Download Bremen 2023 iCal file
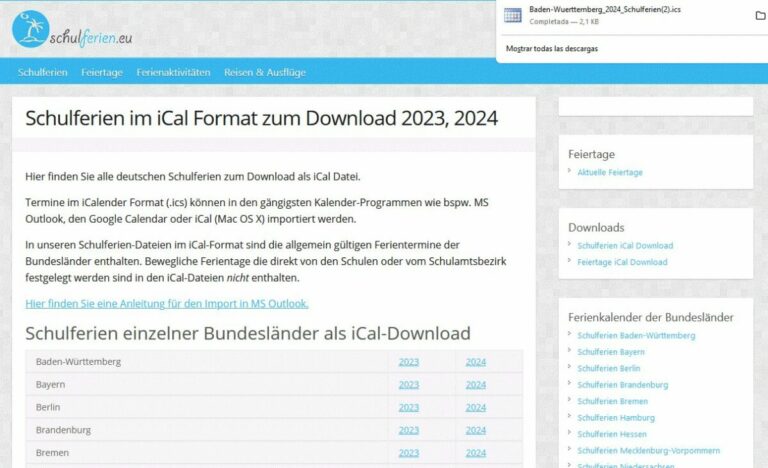Viewport: 768px width, 468px height. pyautogui.click(x=408, y=453)
